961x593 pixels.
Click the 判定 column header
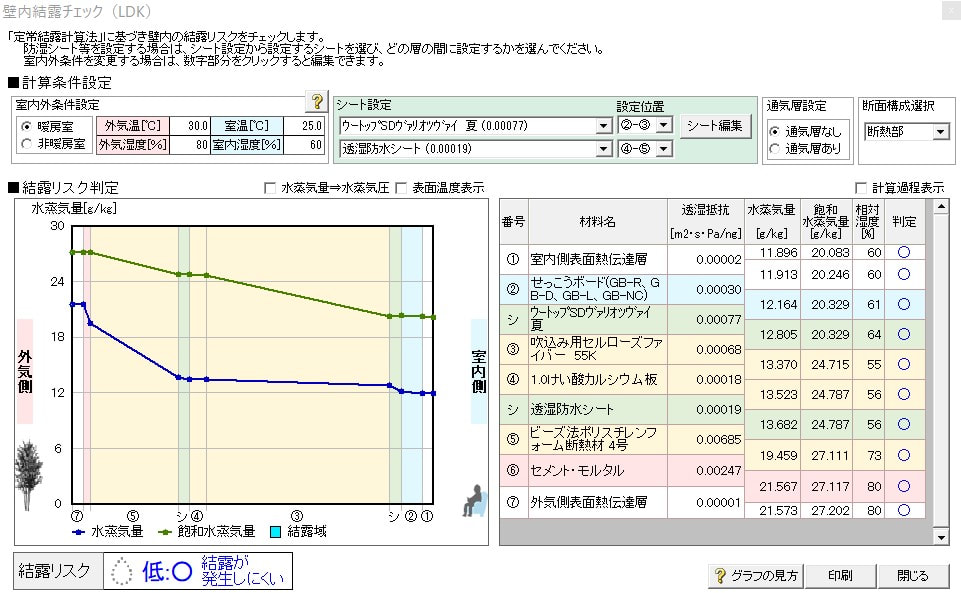click(x=905, y=222)
